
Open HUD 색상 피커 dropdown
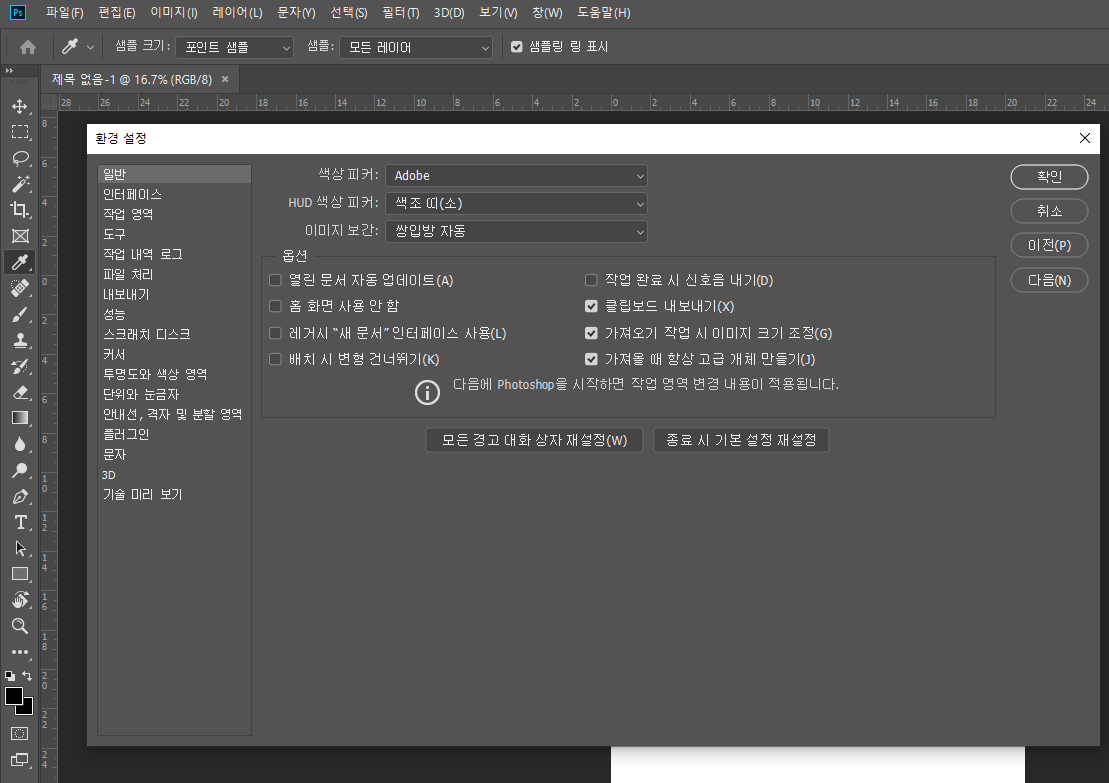(516, 204)
